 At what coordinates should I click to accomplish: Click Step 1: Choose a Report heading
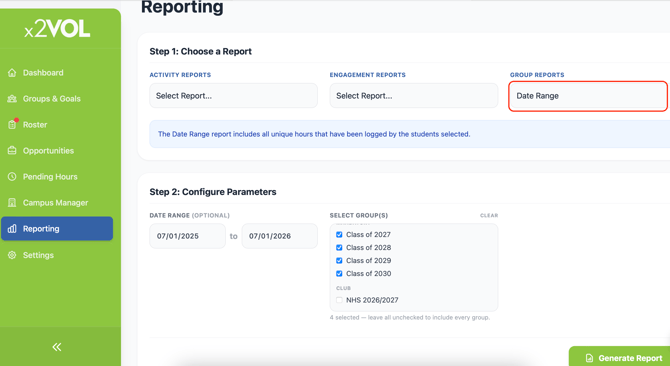(200, 51)
